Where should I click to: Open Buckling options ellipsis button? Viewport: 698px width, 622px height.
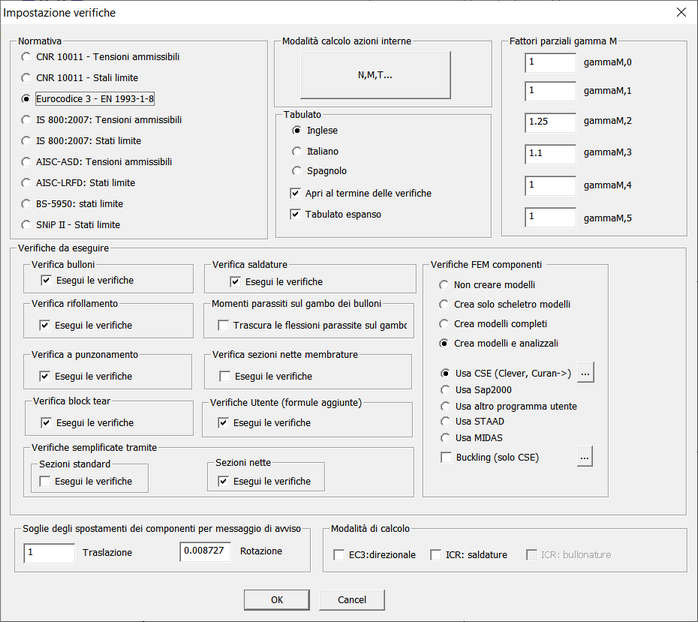585,457
